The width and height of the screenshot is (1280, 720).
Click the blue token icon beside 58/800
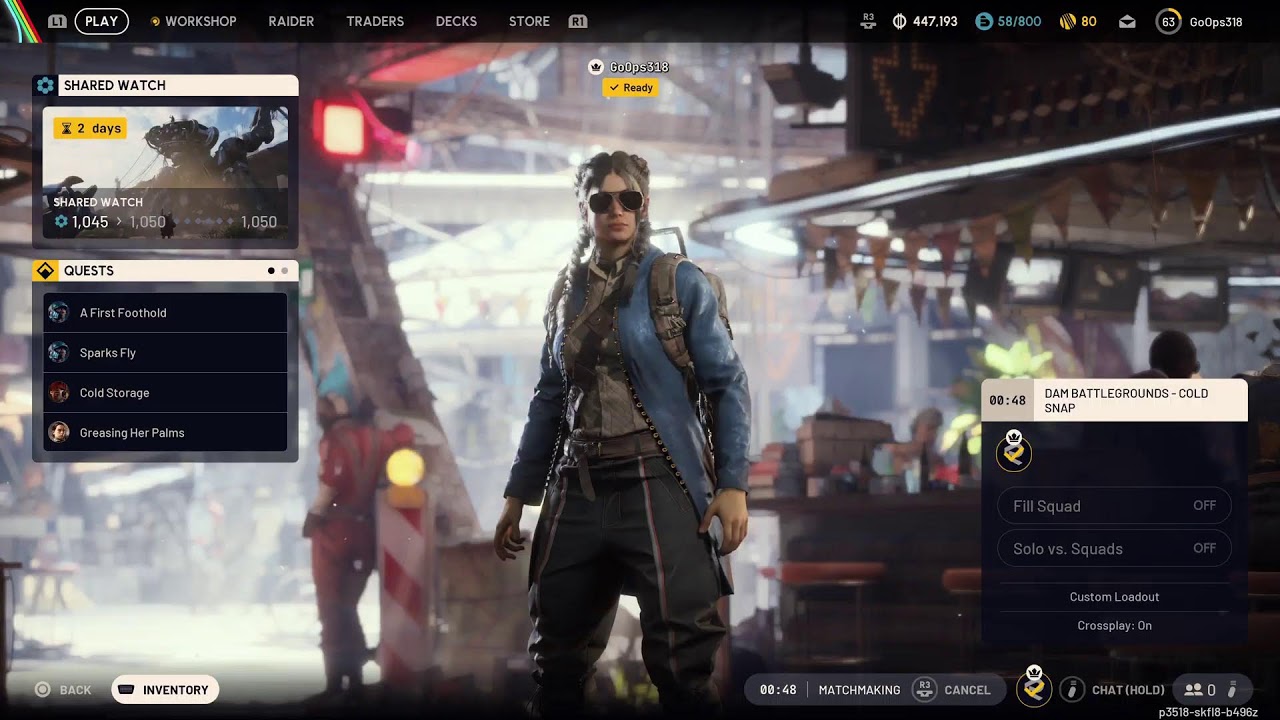click(984, 21)
